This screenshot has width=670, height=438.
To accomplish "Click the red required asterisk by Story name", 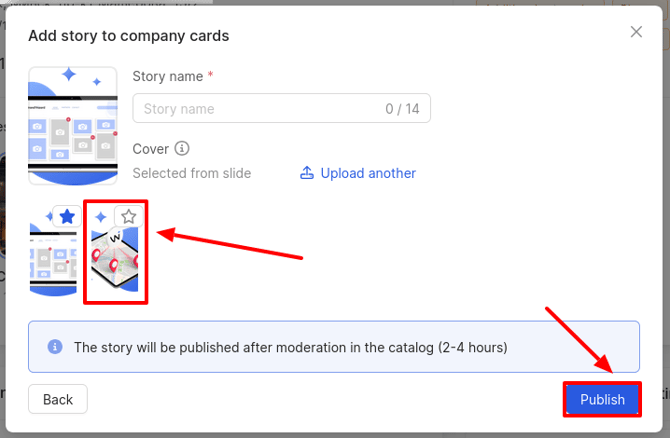I will coord(210,75).
